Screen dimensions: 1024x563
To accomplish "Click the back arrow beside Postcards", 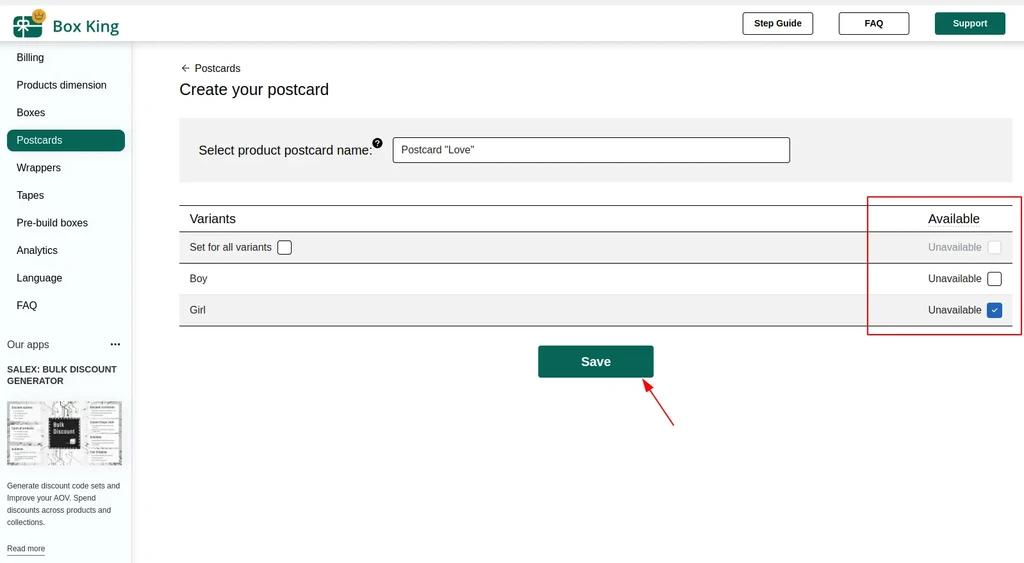I will tap(185, 68).
